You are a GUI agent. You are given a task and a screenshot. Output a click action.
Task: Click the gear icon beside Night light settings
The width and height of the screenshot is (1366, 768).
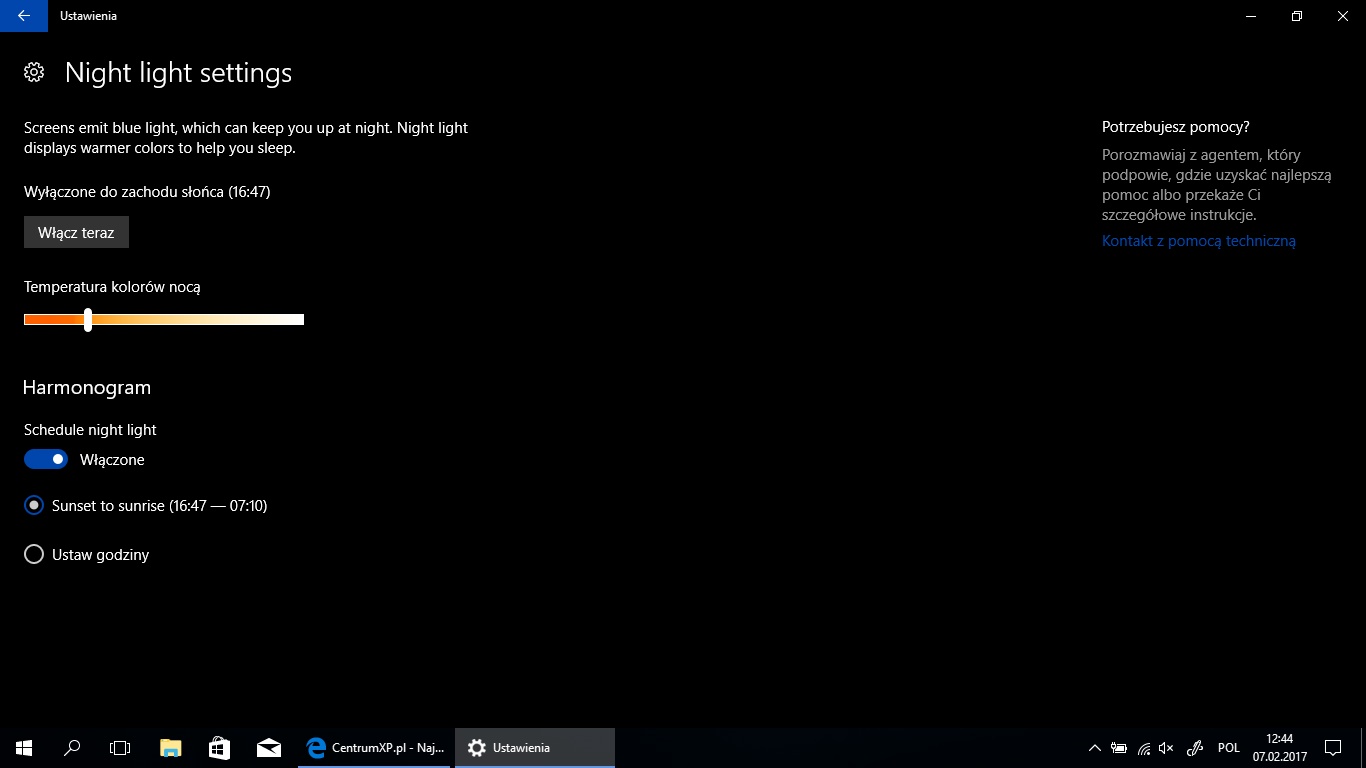coord(34,72)
